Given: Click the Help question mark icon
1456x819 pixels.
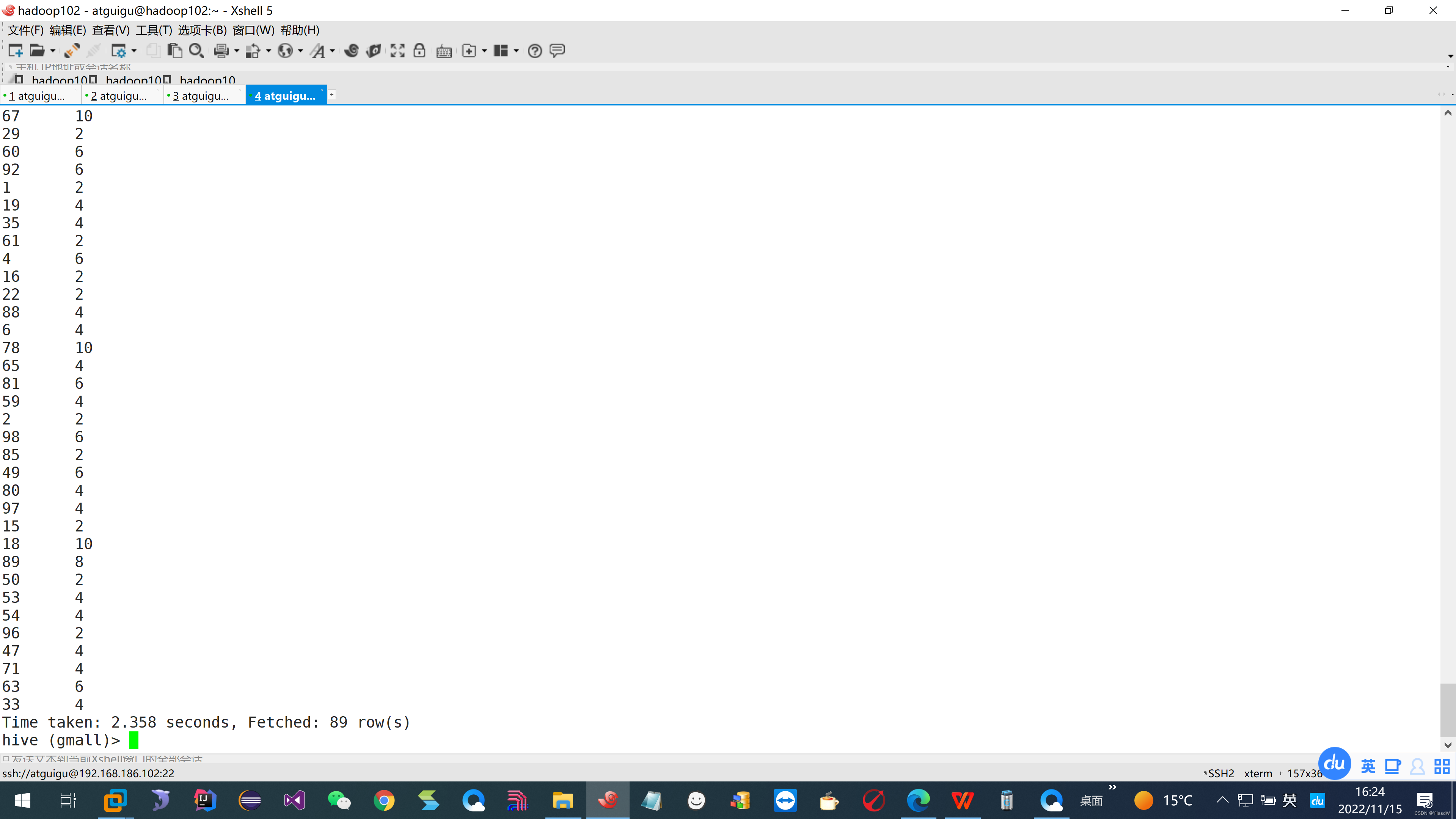Looking at the screenshot, I should 535,52.
